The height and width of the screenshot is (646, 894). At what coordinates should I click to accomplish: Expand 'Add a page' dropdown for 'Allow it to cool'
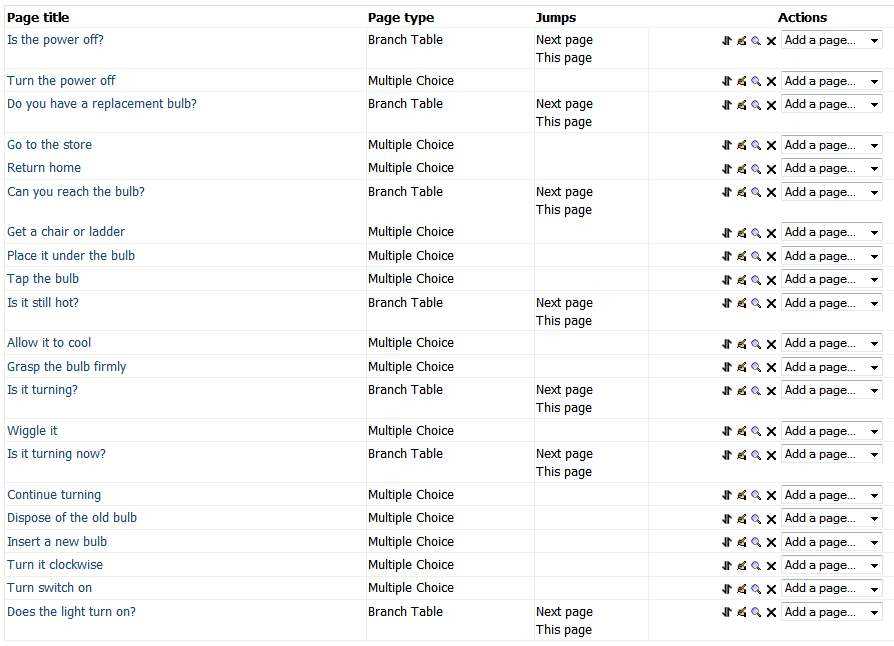pos(832,343)
